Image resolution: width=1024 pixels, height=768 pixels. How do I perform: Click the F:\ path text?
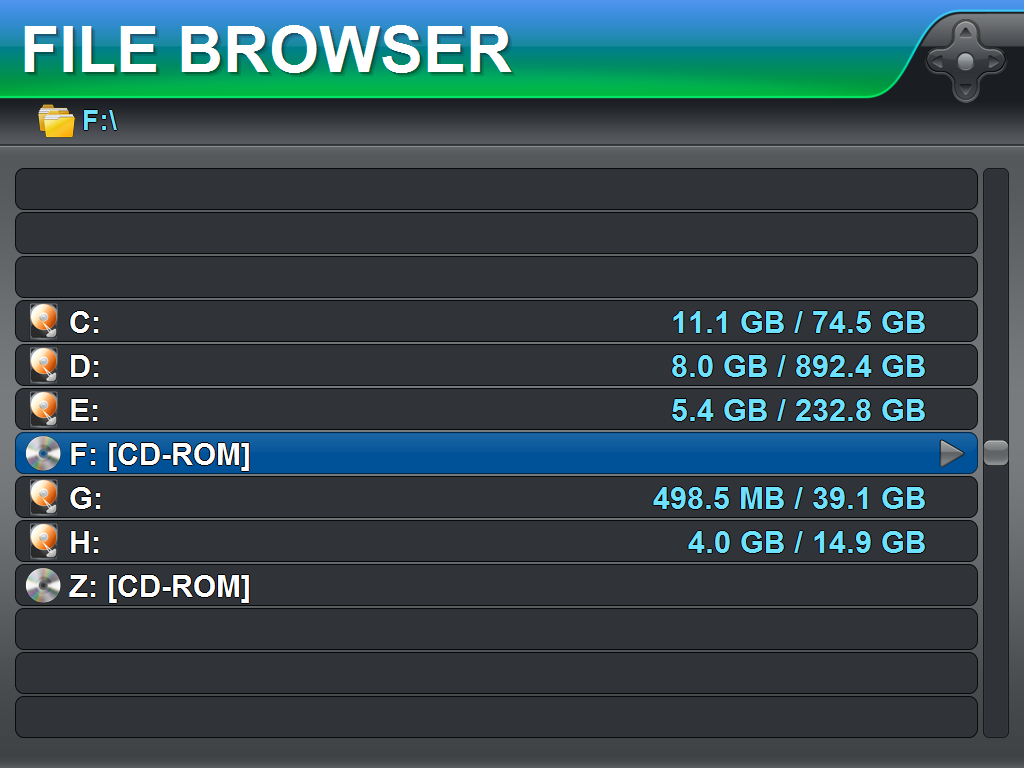point(100,121)
